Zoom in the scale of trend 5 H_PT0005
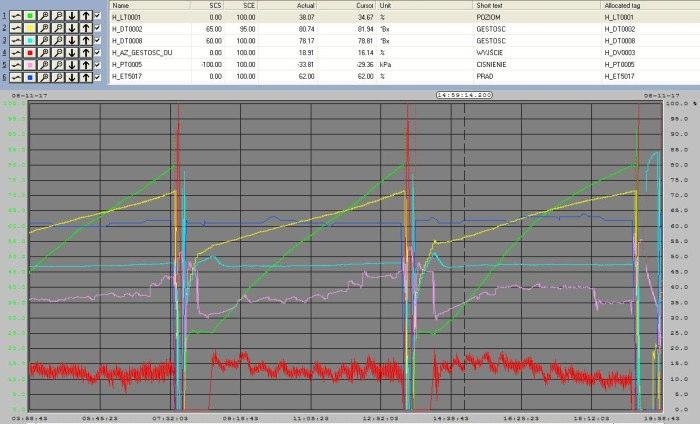The width and height of the screenshot is (700, 424). [44, 65]
